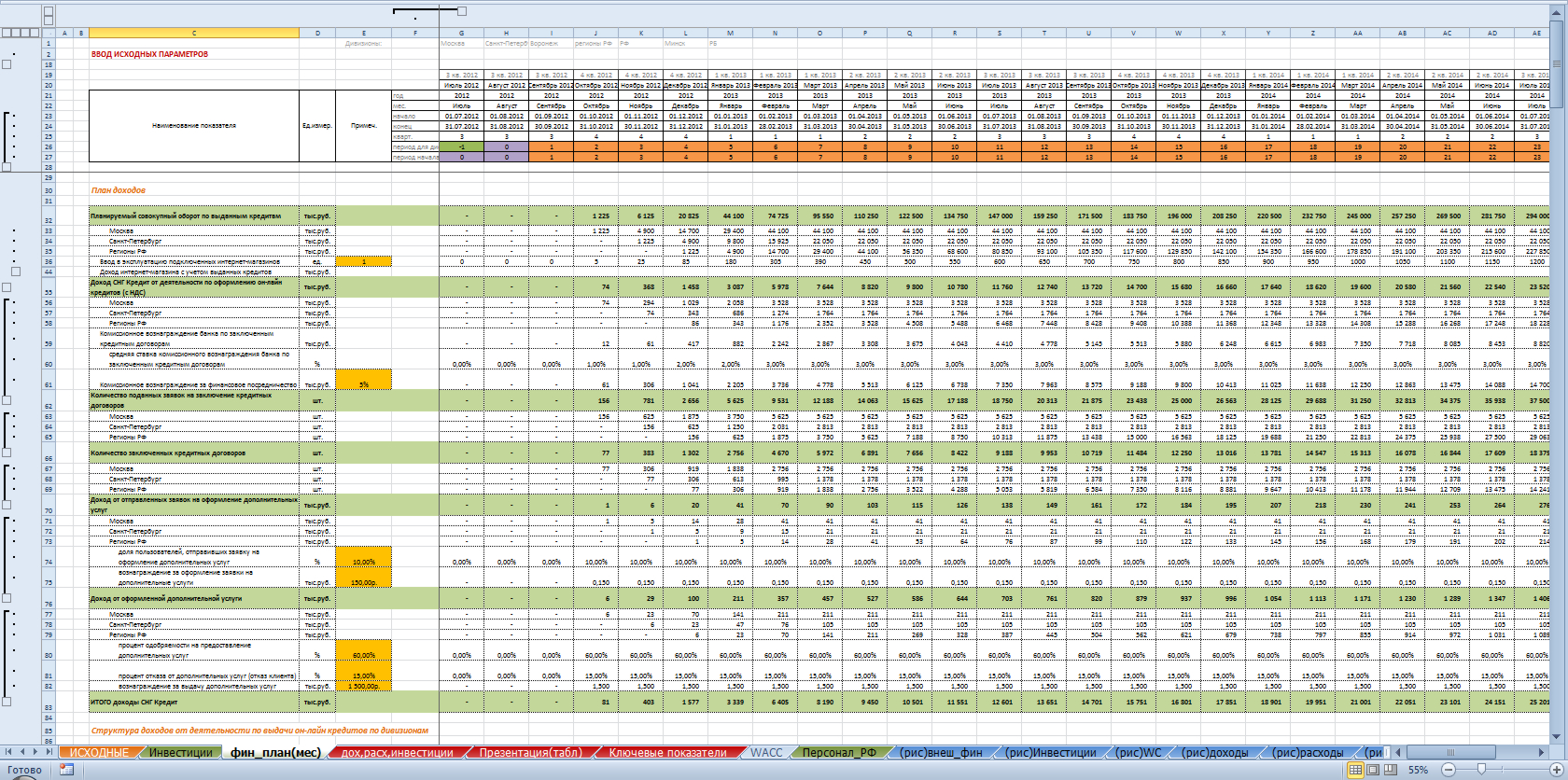Toggle the outline box beside row 18

coord(7,64)
